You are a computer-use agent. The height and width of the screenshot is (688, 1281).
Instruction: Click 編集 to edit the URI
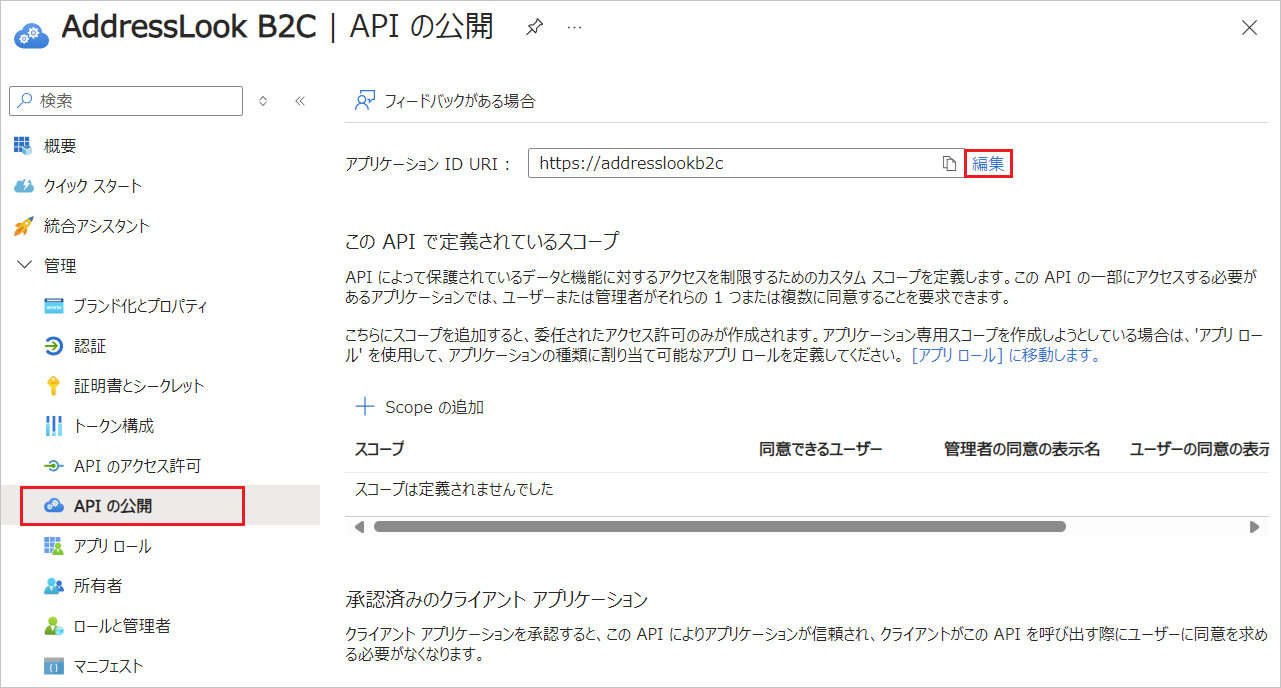pos(988,164)
